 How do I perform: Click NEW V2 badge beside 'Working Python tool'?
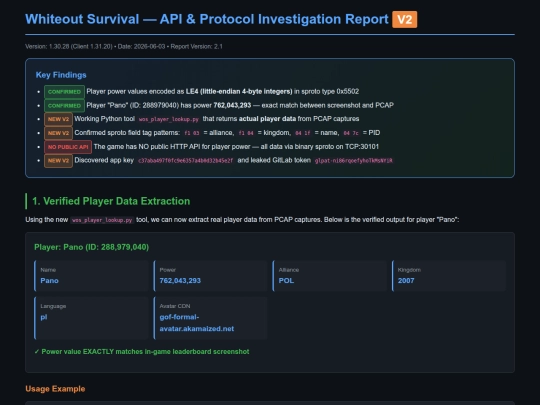(x=58, y=119)
